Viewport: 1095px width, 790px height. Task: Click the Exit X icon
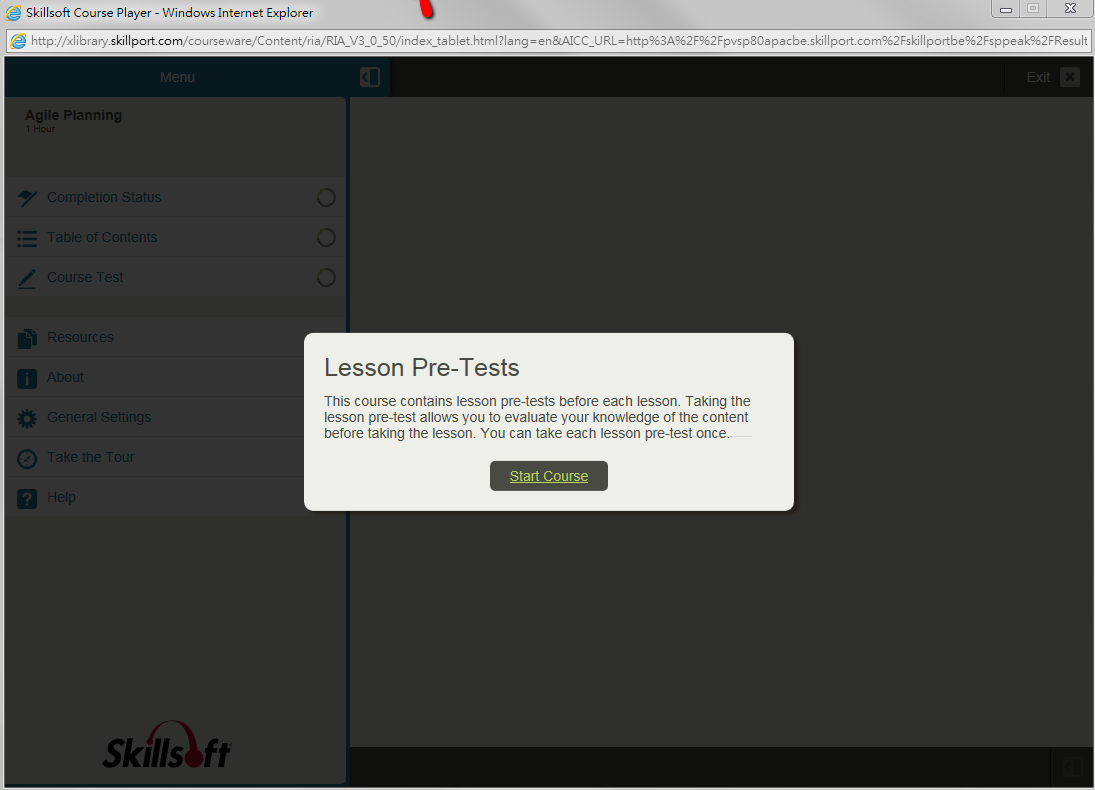(x=1069, y=77)
